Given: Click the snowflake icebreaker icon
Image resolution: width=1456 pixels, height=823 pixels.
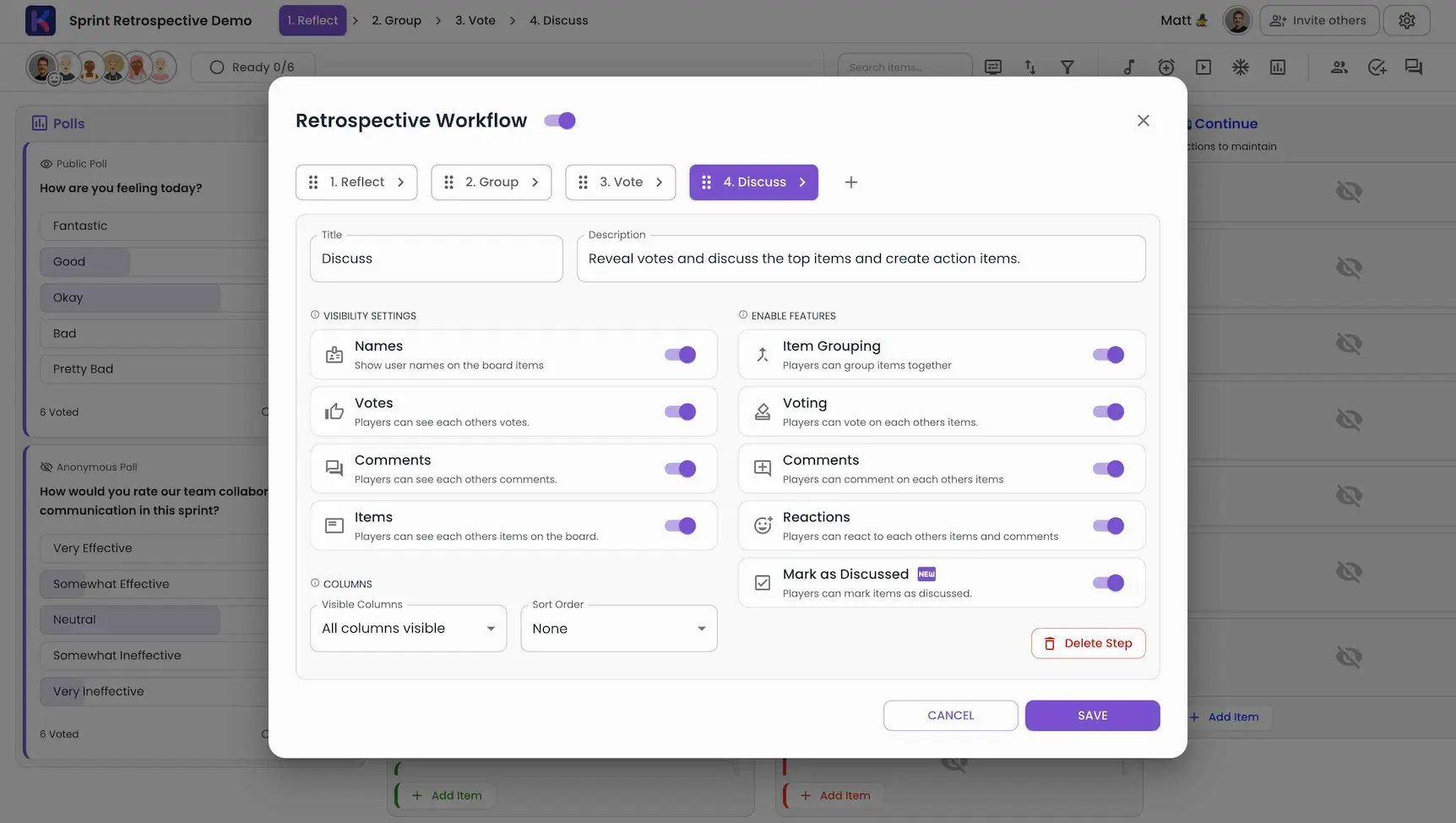Looking at the screenshot, I should (x=1241, y=67).
